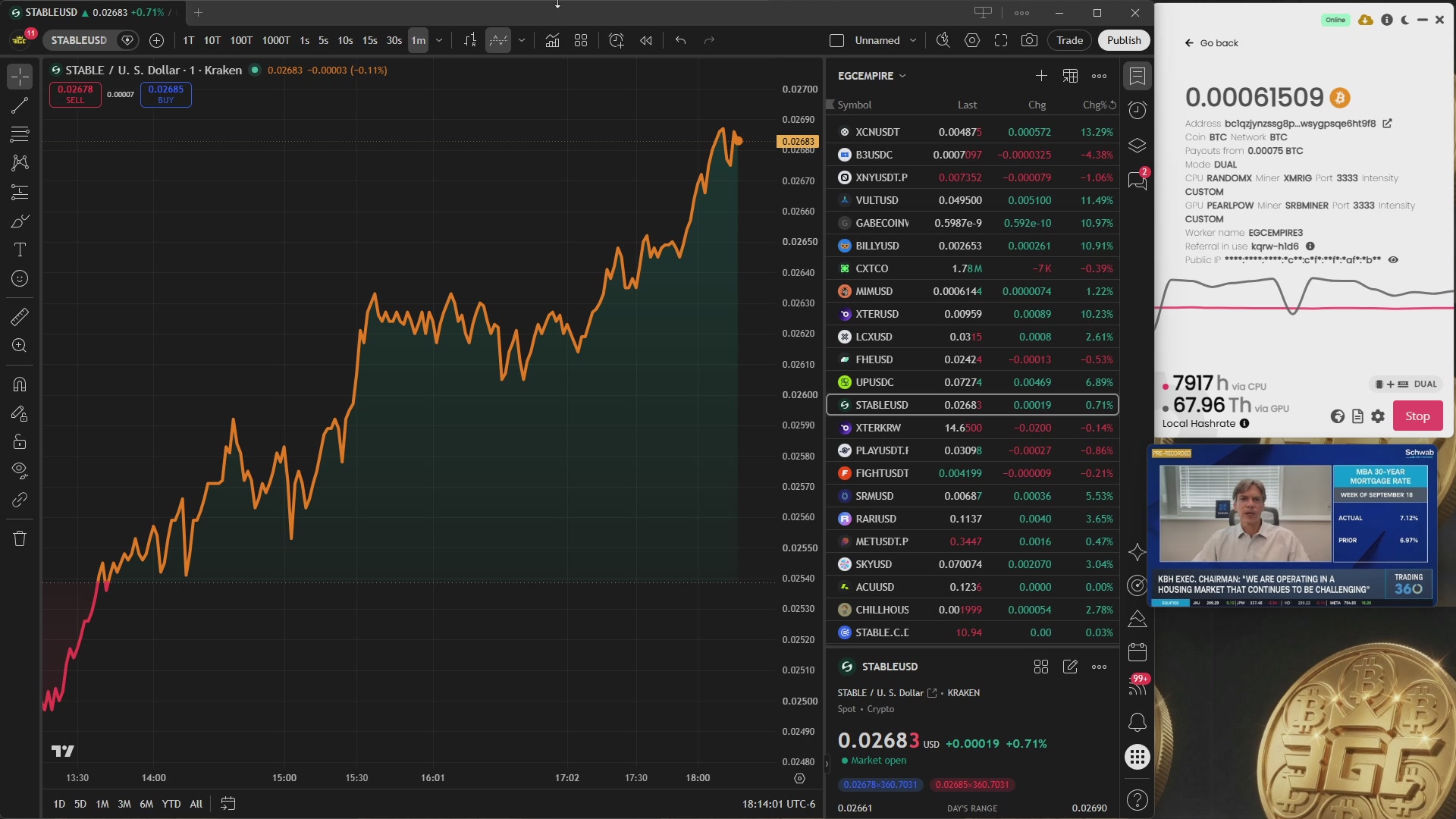Open miner log document icon
1456x819 pixels.
pos(1357,416)
